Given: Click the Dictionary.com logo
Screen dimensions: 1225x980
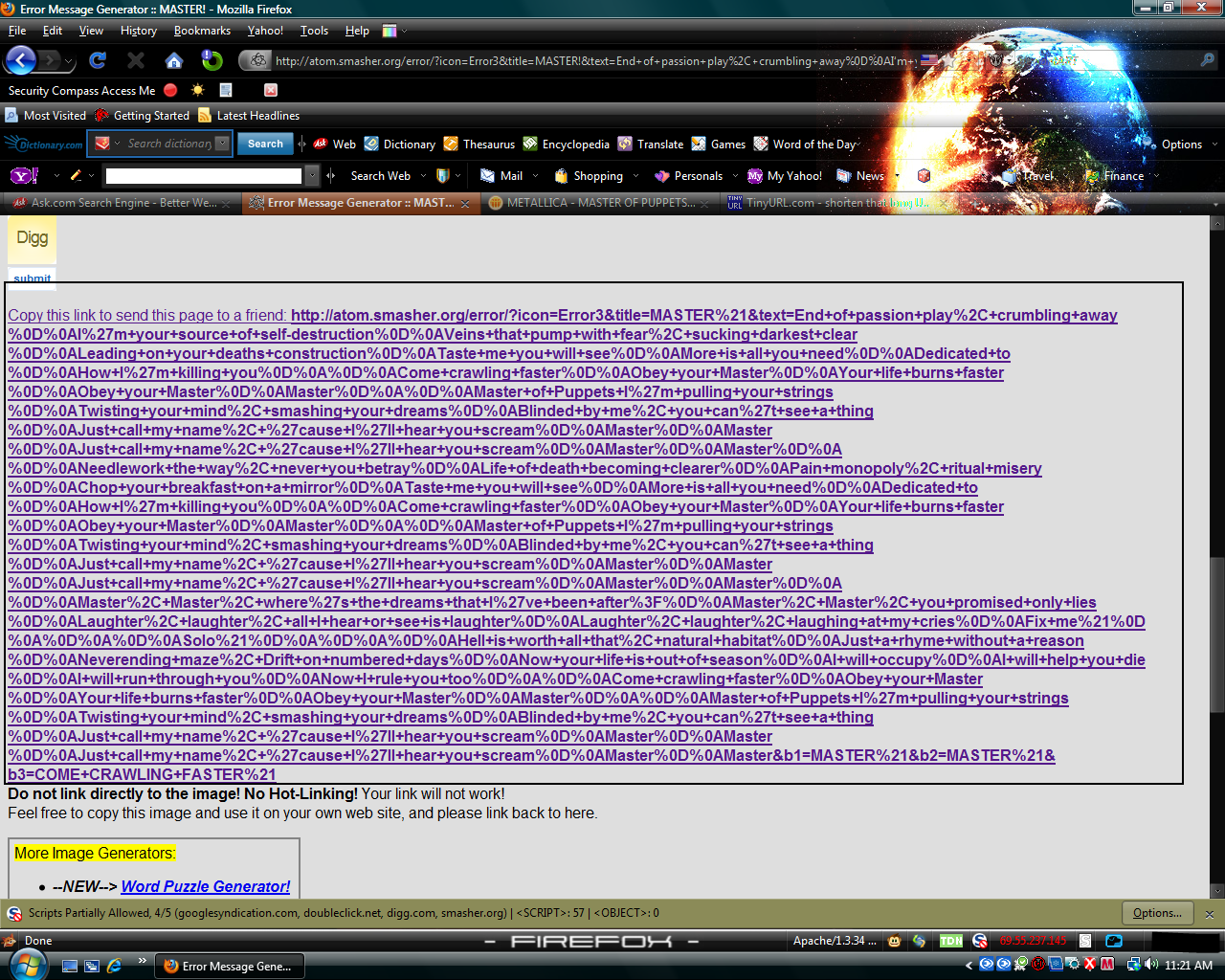Looking at the screenshot, I should click(44, 145).
